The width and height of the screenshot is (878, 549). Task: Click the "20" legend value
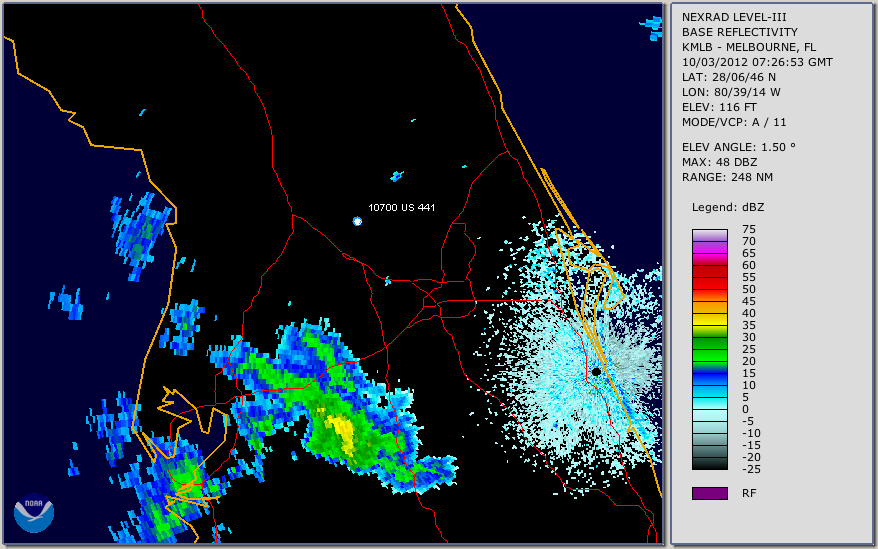[749, 361]
